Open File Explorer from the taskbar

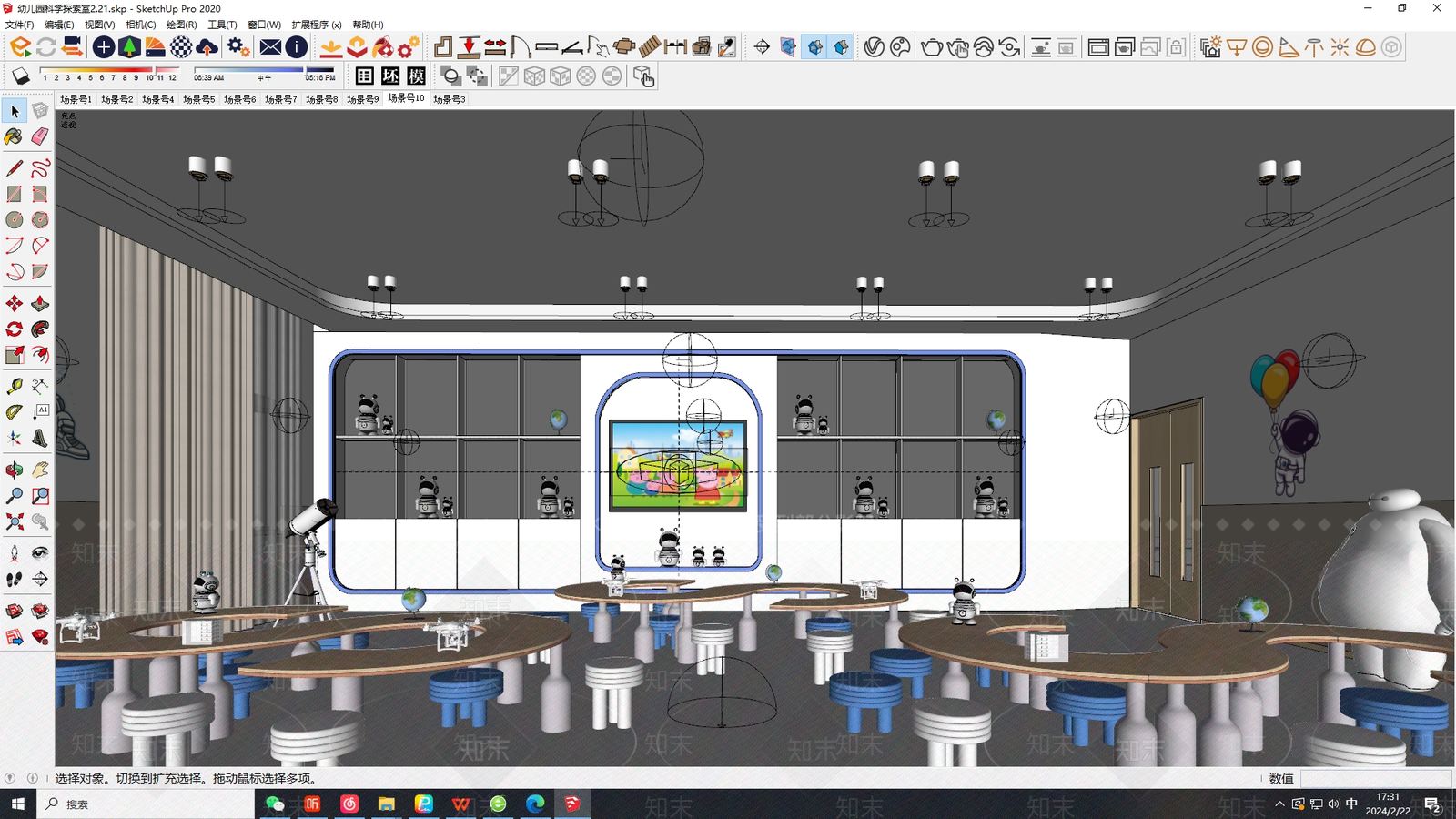pos(387,804)
